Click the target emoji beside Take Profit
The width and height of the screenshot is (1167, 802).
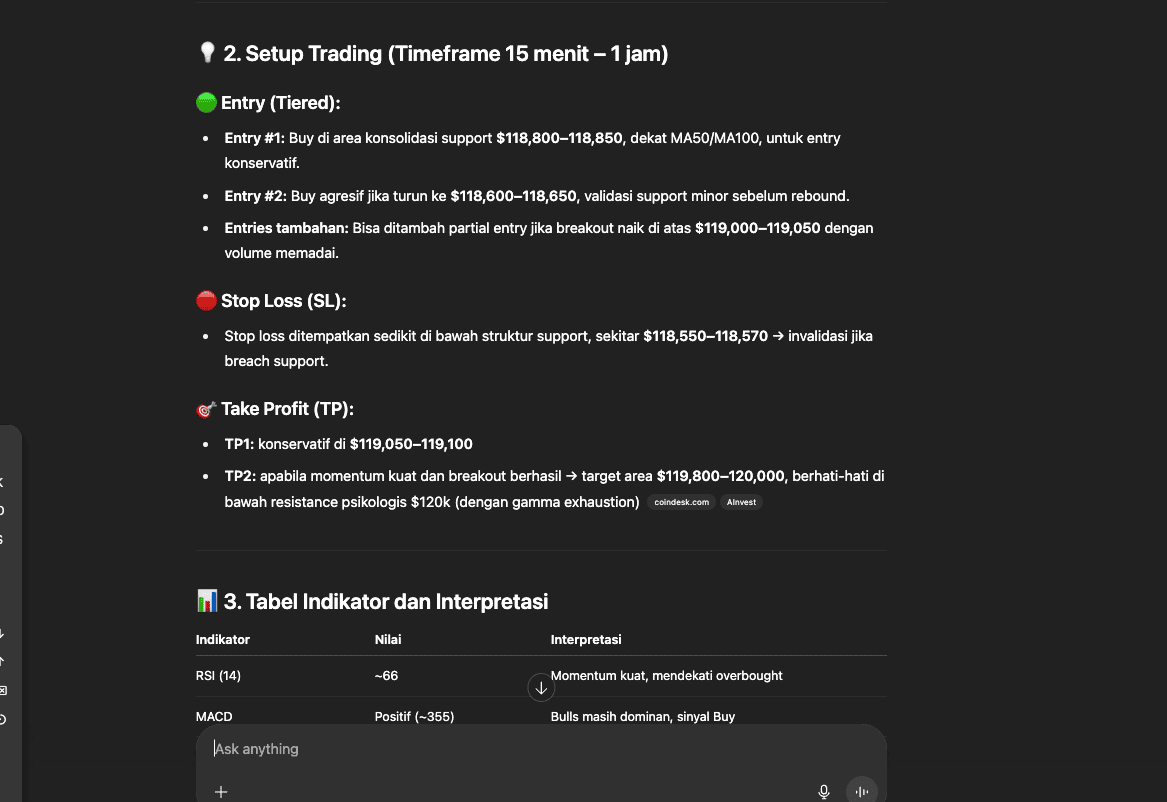pos(206,409)
